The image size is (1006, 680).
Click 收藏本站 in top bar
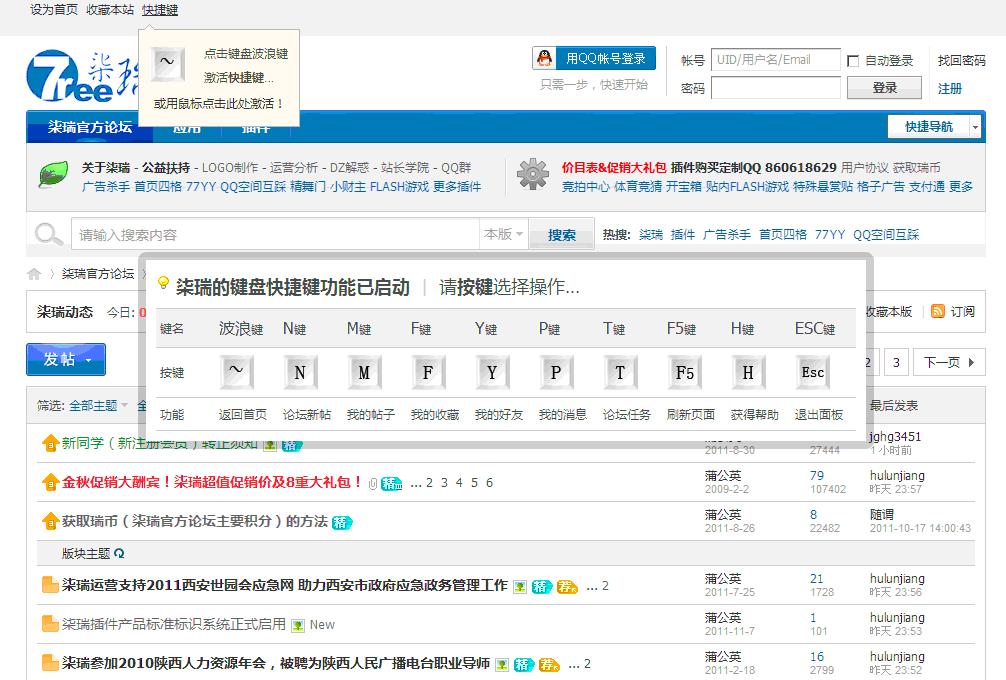coord(110,10)
